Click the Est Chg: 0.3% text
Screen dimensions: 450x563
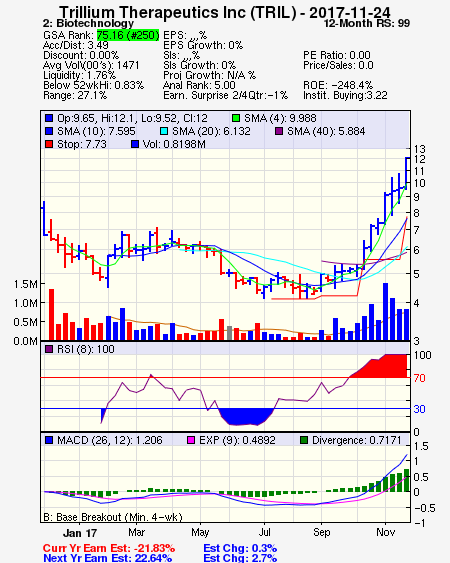[x=240, y=548]
